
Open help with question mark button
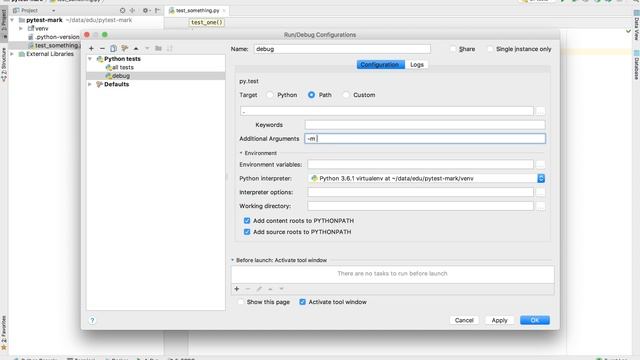point(92,320)
